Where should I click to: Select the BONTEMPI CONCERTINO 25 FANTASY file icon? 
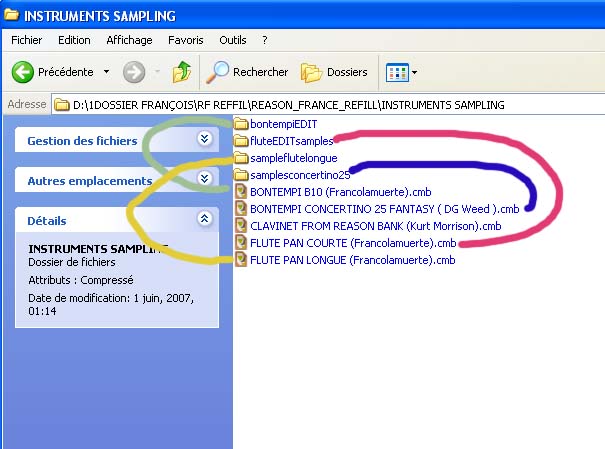pos(241,209)
